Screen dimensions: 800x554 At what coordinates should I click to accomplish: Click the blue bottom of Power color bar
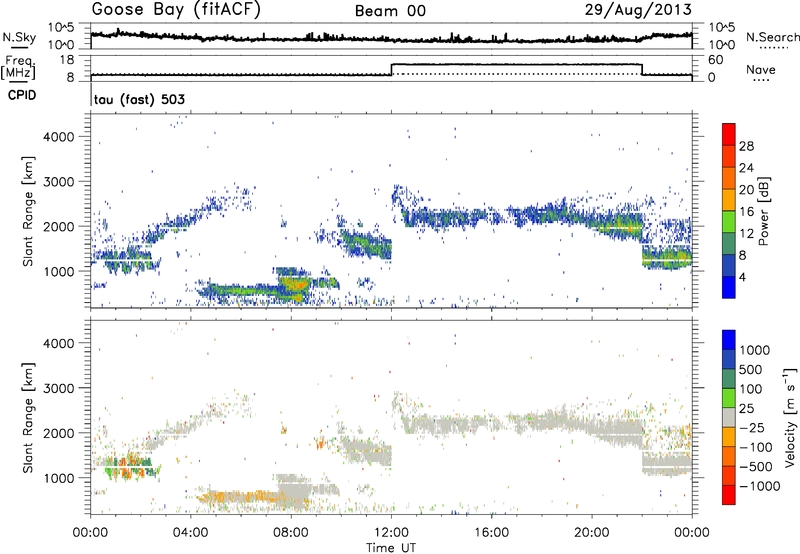[x=729, y=287]
